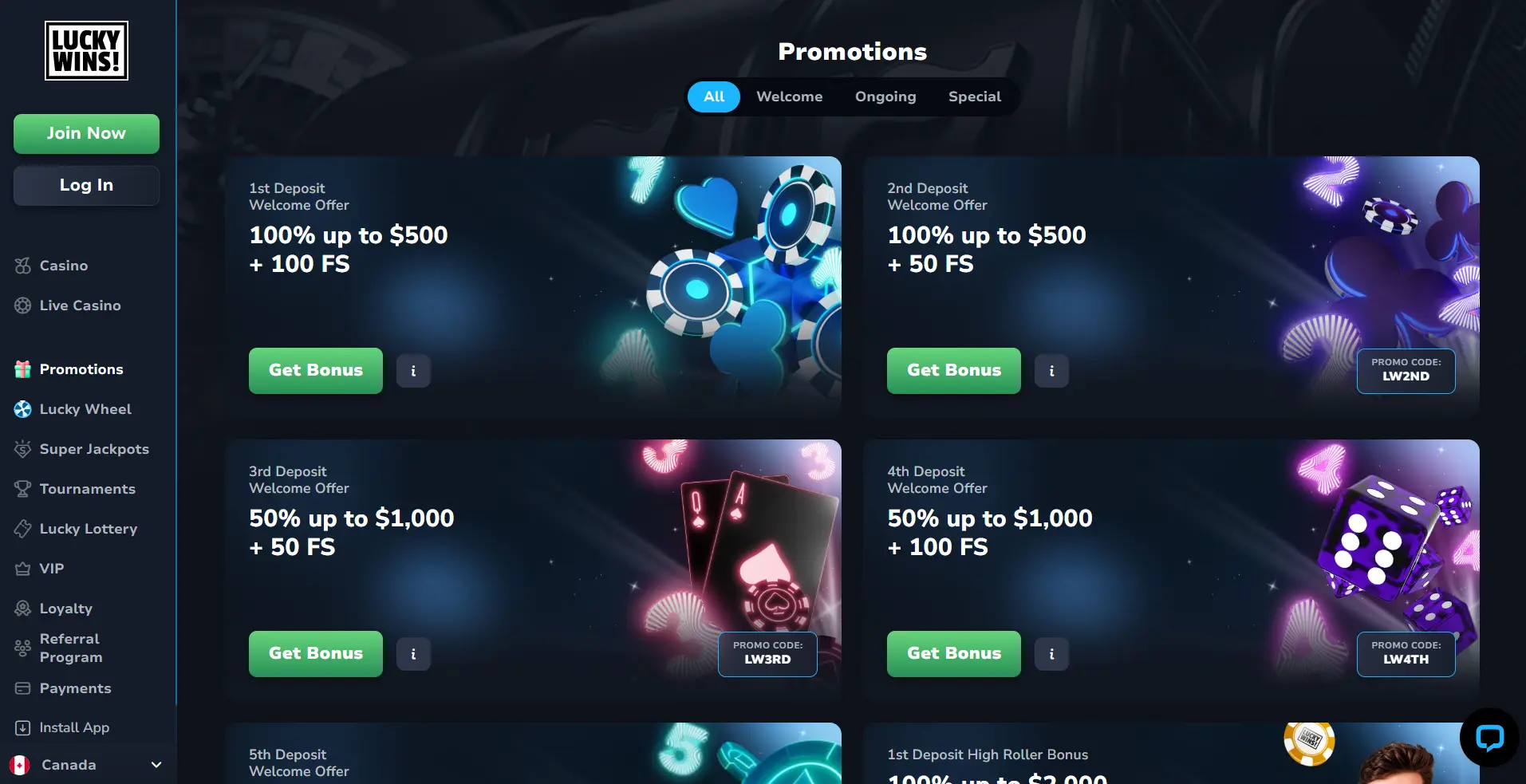
Task: Click the Lucky Wins logo
Action: [86, 50]
